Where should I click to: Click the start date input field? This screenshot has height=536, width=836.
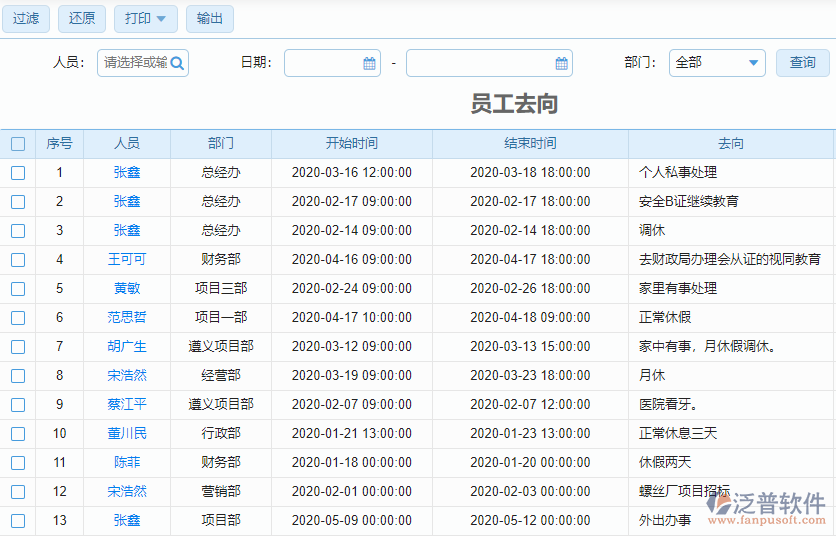322,63
